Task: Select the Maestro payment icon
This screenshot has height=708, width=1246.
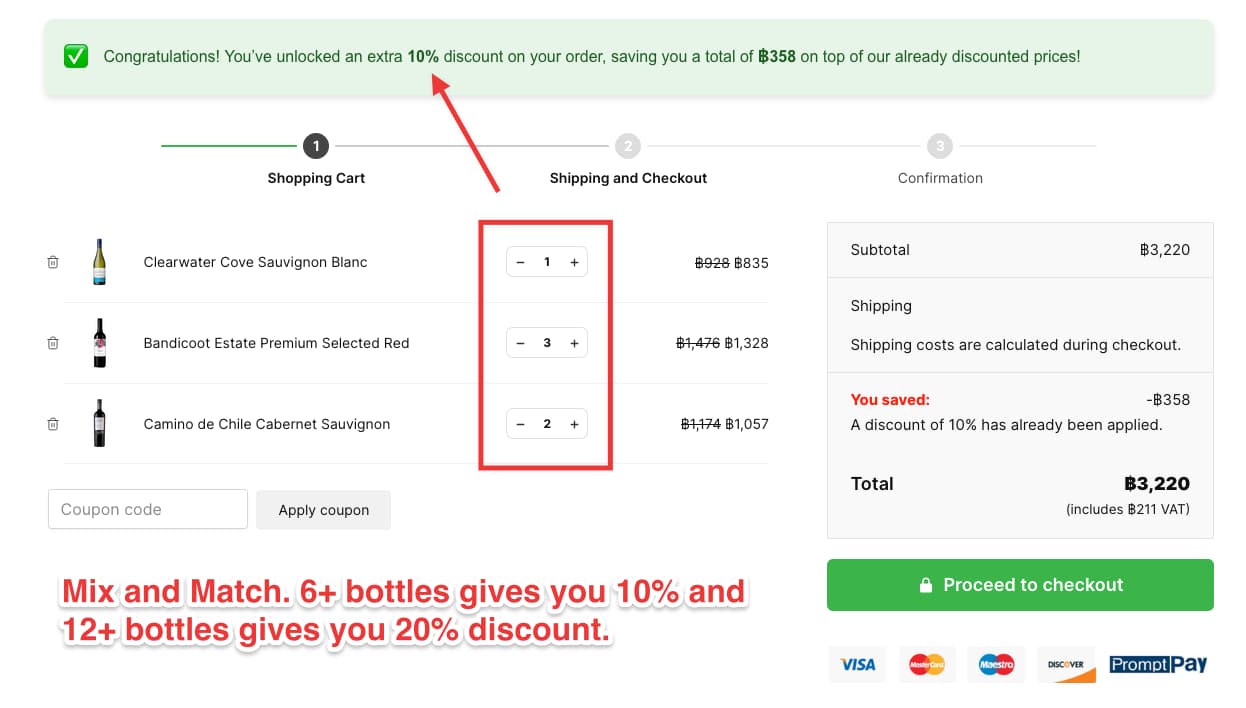Action: click(x=996, y=664)
